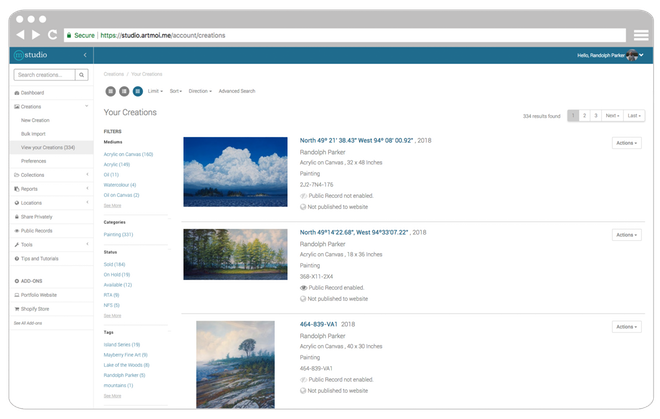Open Preferences in the sidebar
660x419 pixels.
click(x=34, y=161)
